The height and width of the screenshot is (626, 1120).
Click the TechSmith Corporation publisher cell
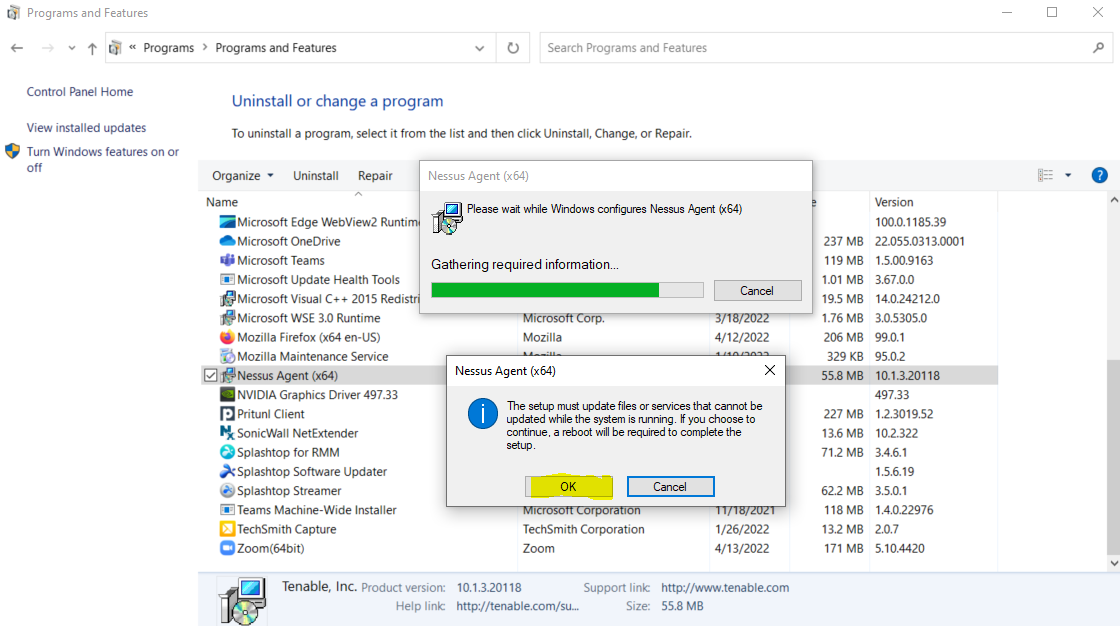click(584, 530)
